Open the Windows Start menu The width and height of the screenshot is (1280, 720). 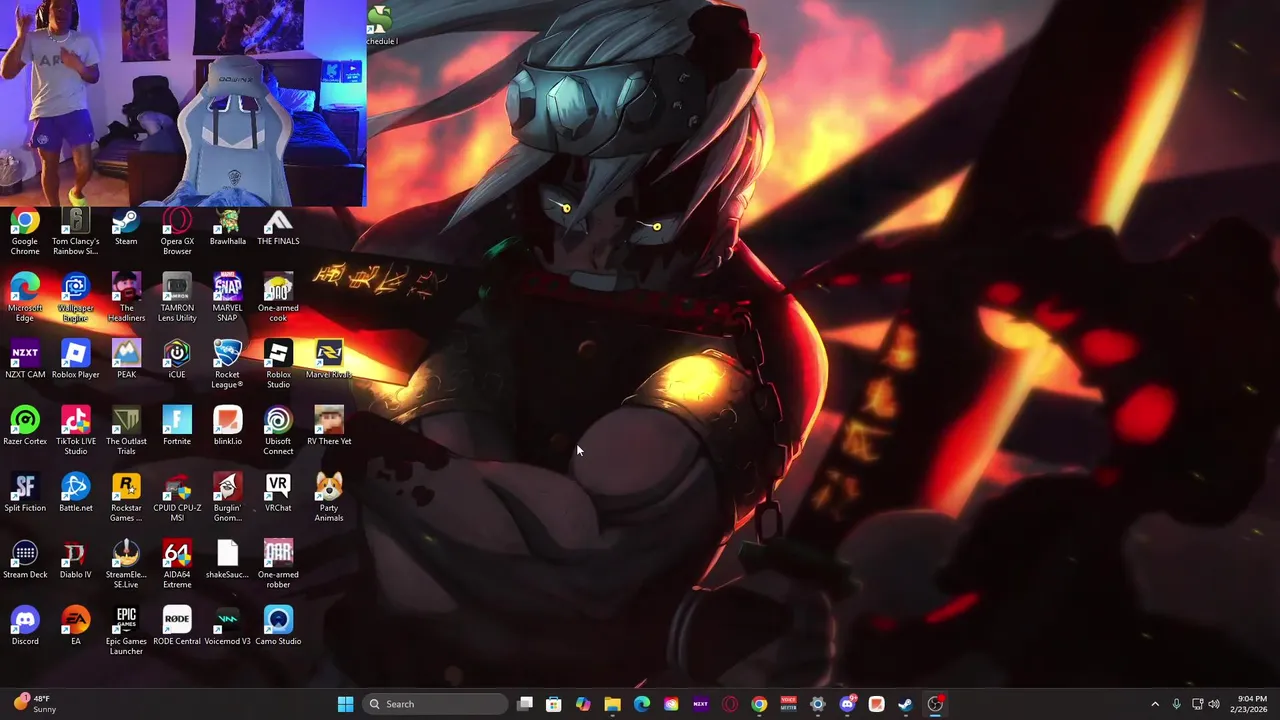tap(345, 704)
